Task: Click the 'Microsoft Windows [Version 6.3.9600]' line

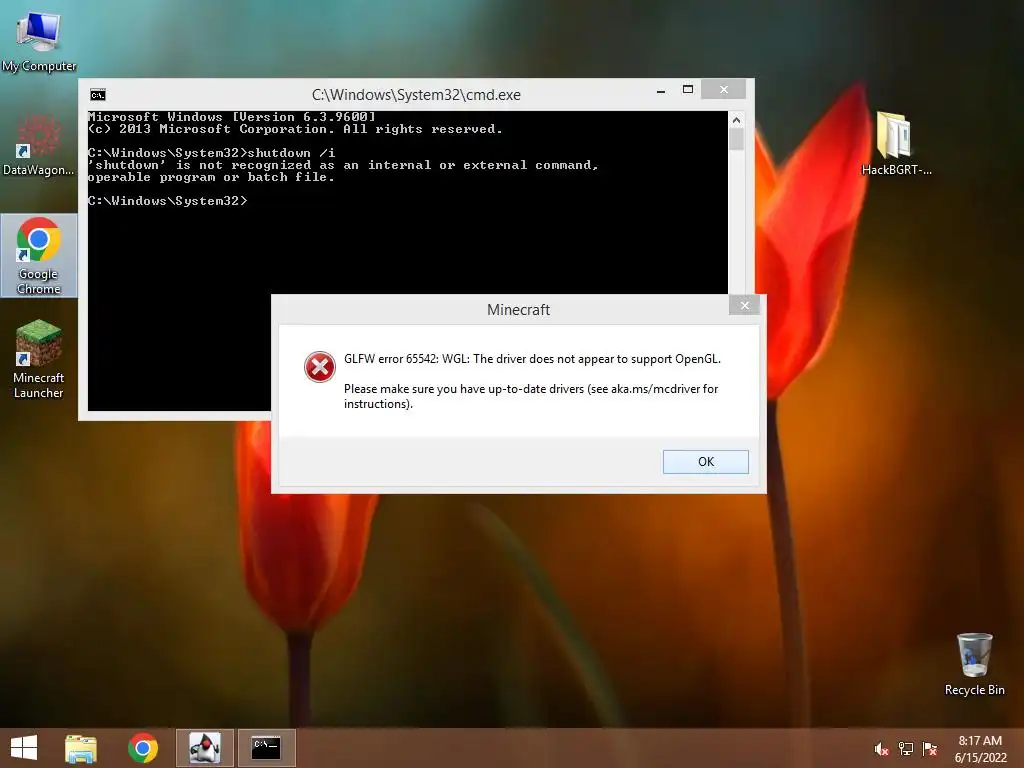Action: coord(232,117)
